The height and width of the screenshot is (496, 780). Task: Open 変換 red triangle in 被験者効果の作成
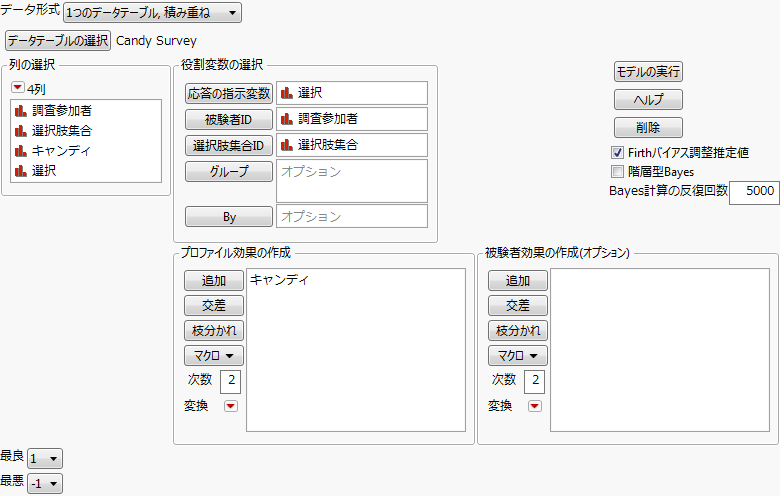tap(534, 406)
